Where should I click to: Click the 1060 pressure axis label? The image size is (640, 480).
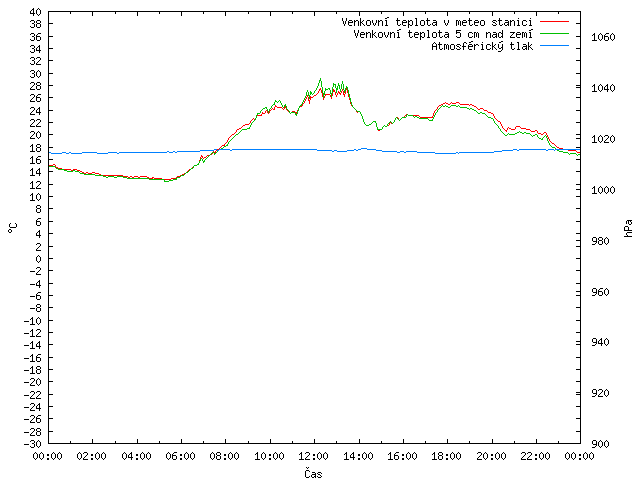tap(603, 38)
